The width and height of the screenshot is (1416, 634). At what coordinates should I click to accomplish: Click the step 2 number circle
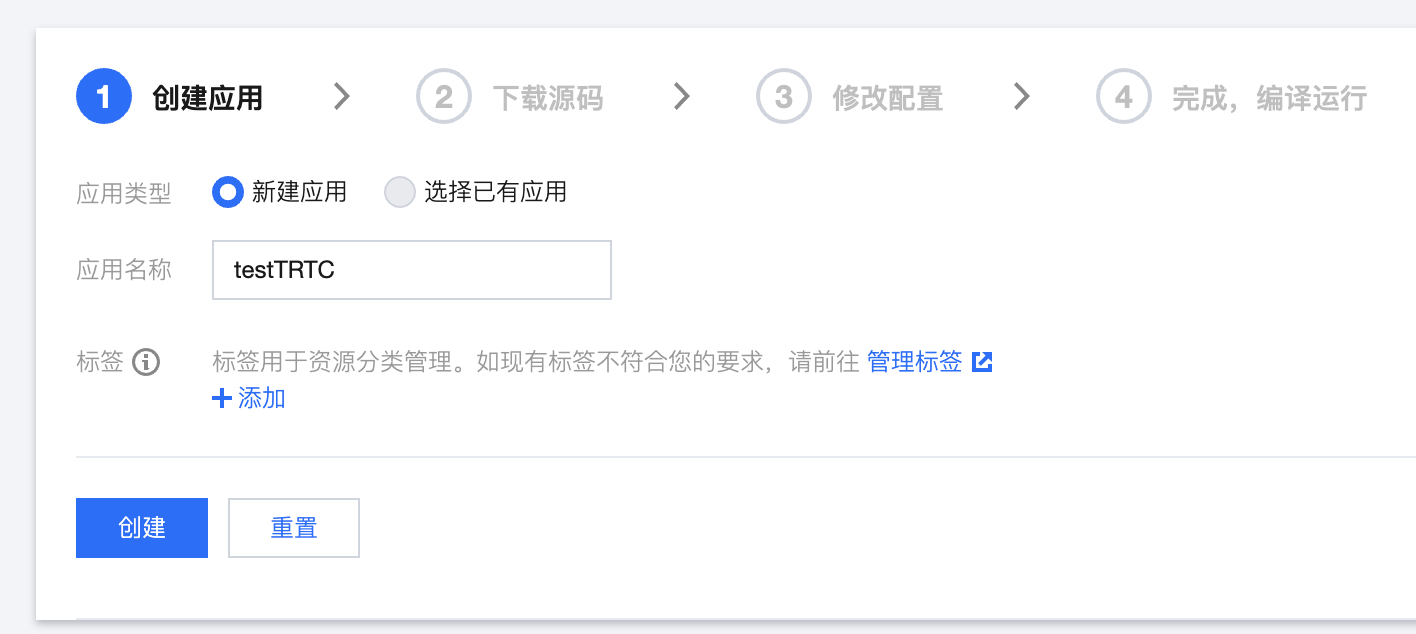pos(443,97)
